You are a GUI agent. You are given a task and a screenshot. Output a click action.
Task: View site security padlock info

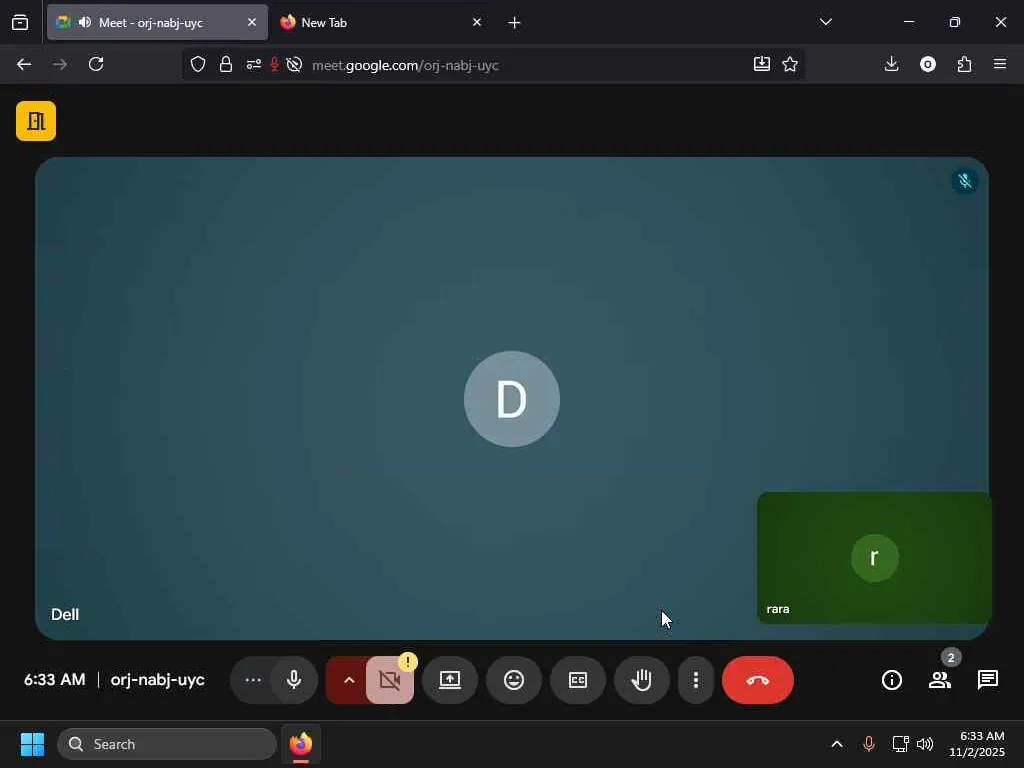[x=225, y=64]
